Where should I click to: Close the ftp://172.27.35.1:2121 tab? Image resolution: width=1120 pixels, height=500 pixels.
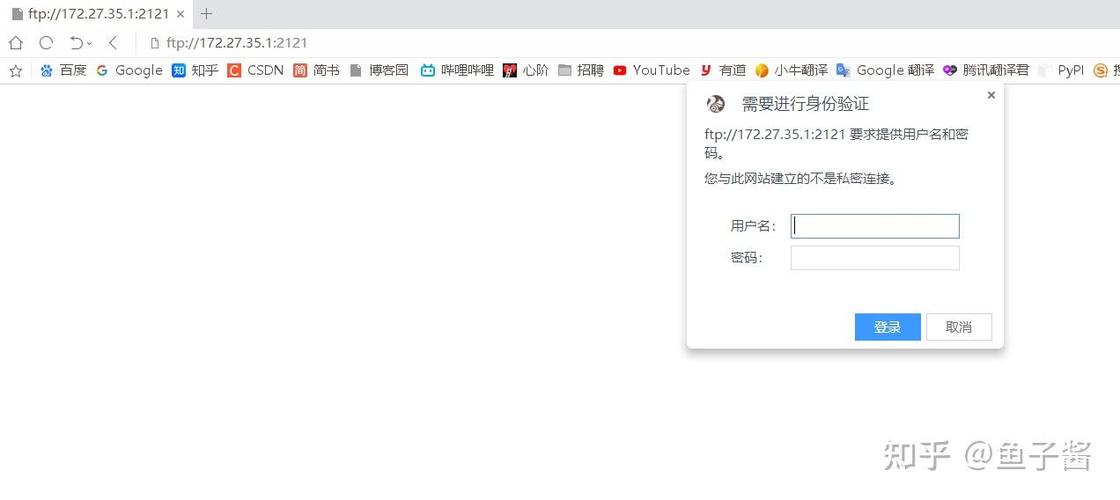point(180,14)
